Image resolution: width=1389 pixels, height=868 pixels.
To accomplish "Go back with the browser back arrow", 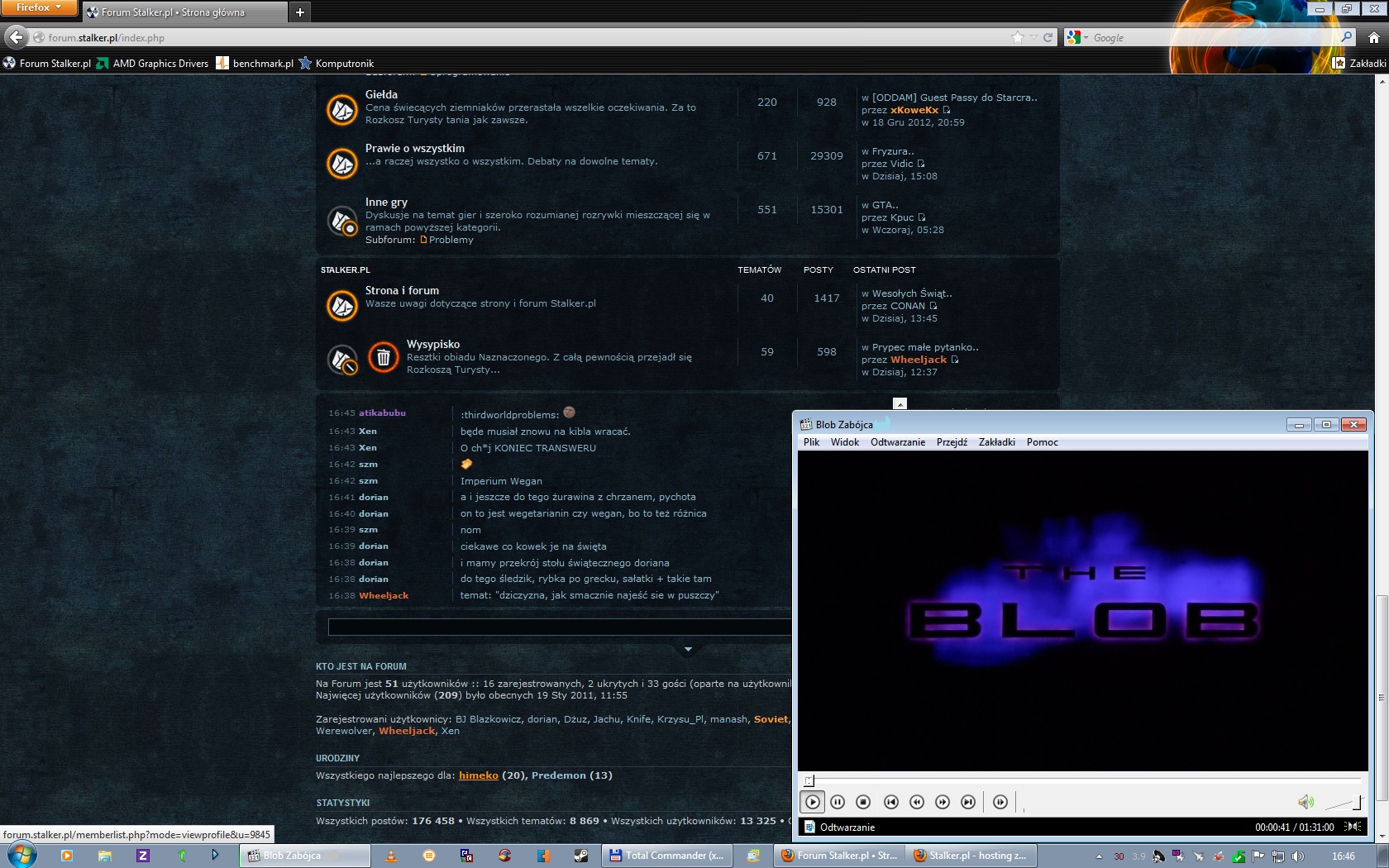I will (x=16, y=37).
